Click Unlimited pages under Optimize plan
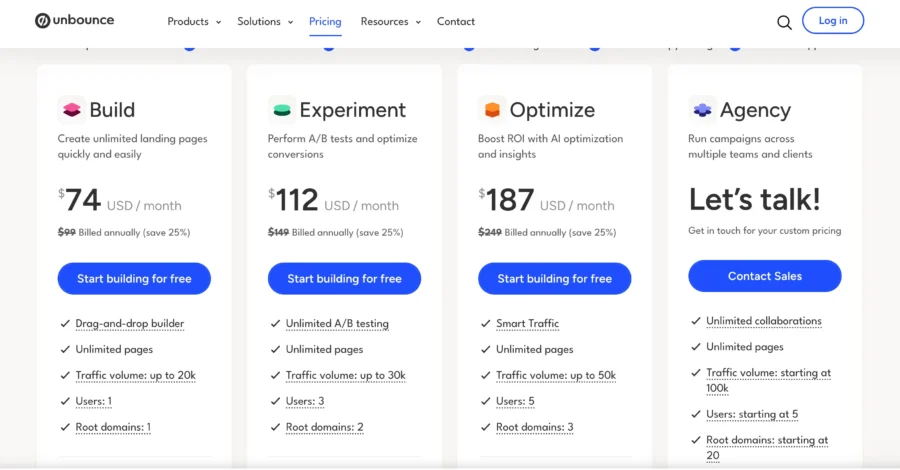This screenshot has width=900, height=470. (534, 349)
